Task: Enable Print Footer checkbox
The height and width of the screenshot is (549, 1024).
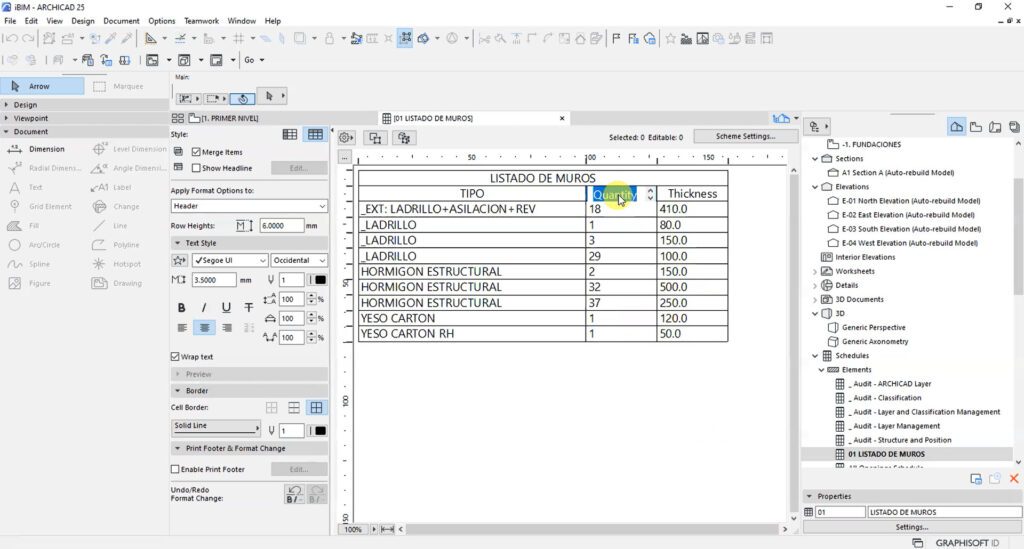Action: tap(175, 469)
